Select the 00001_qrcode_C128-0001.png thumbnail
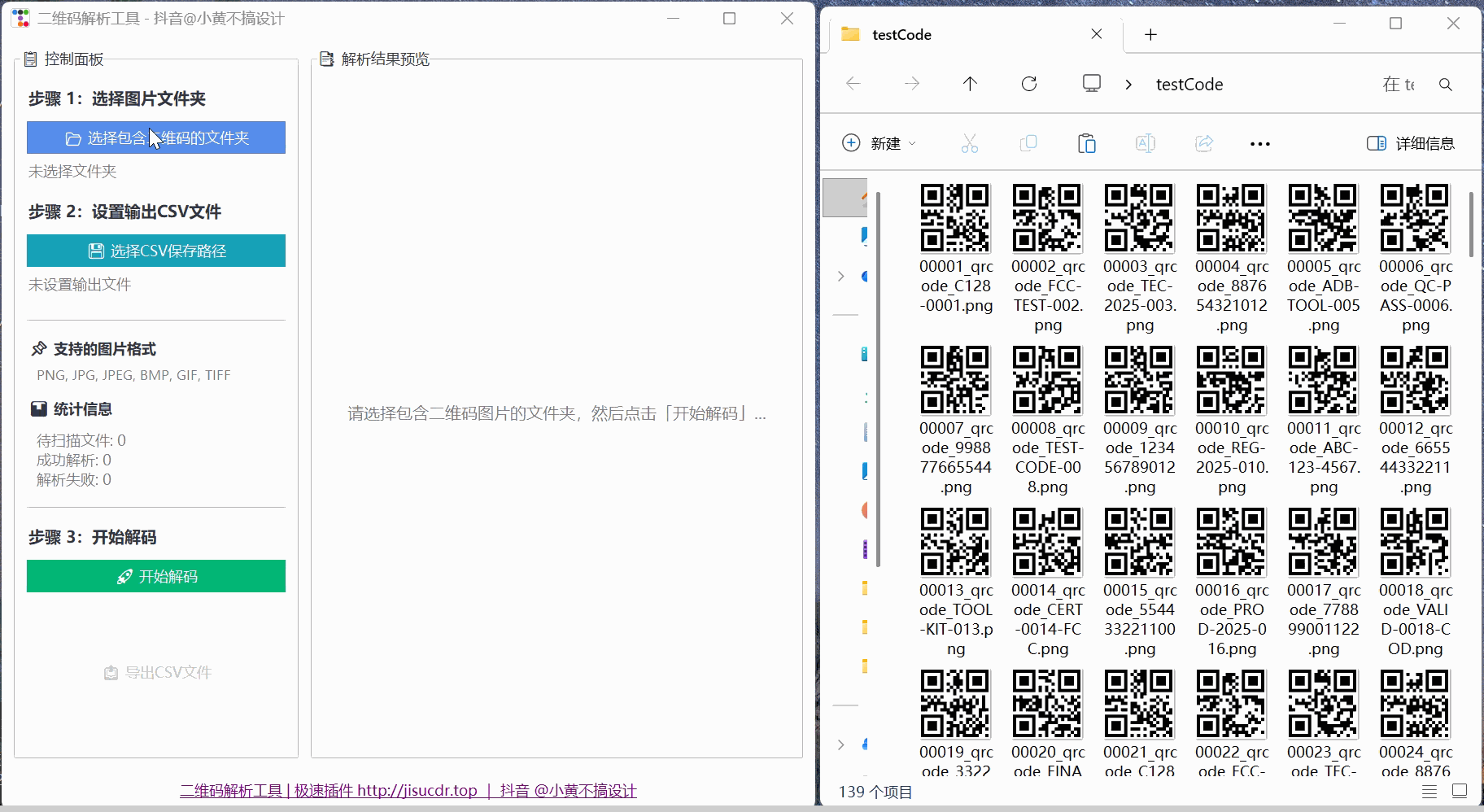The width and height of the screenshot is (1484, 812). tap(955, 218)
